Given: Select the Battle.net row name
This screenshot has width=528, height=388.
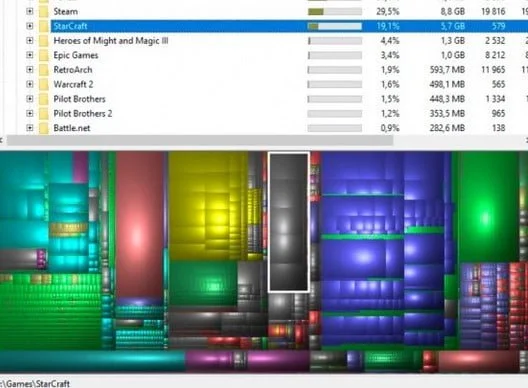Looking at the screenshot, I should [72, 128].
